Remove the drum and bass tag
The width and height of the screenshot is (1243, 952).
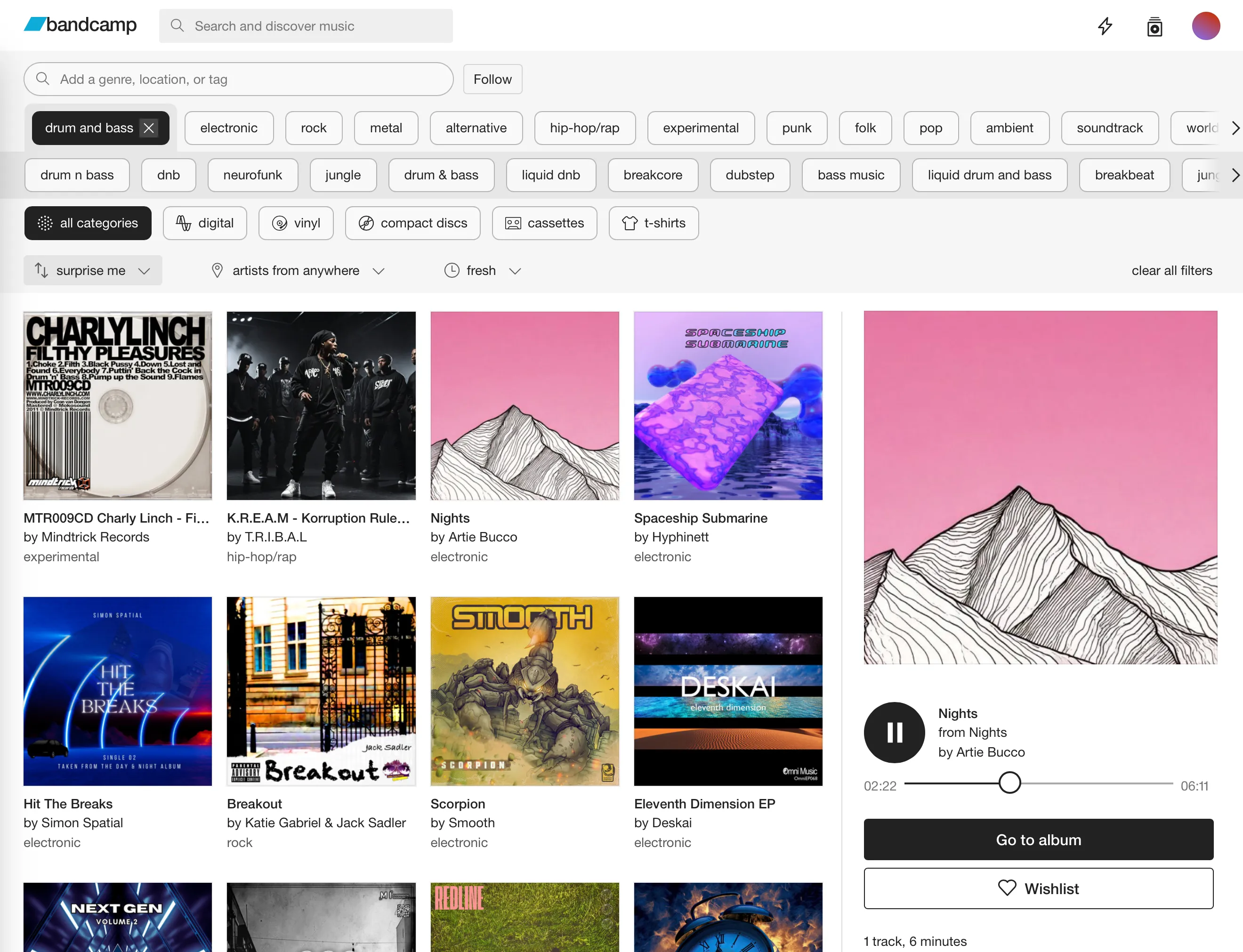click(149, 128)
